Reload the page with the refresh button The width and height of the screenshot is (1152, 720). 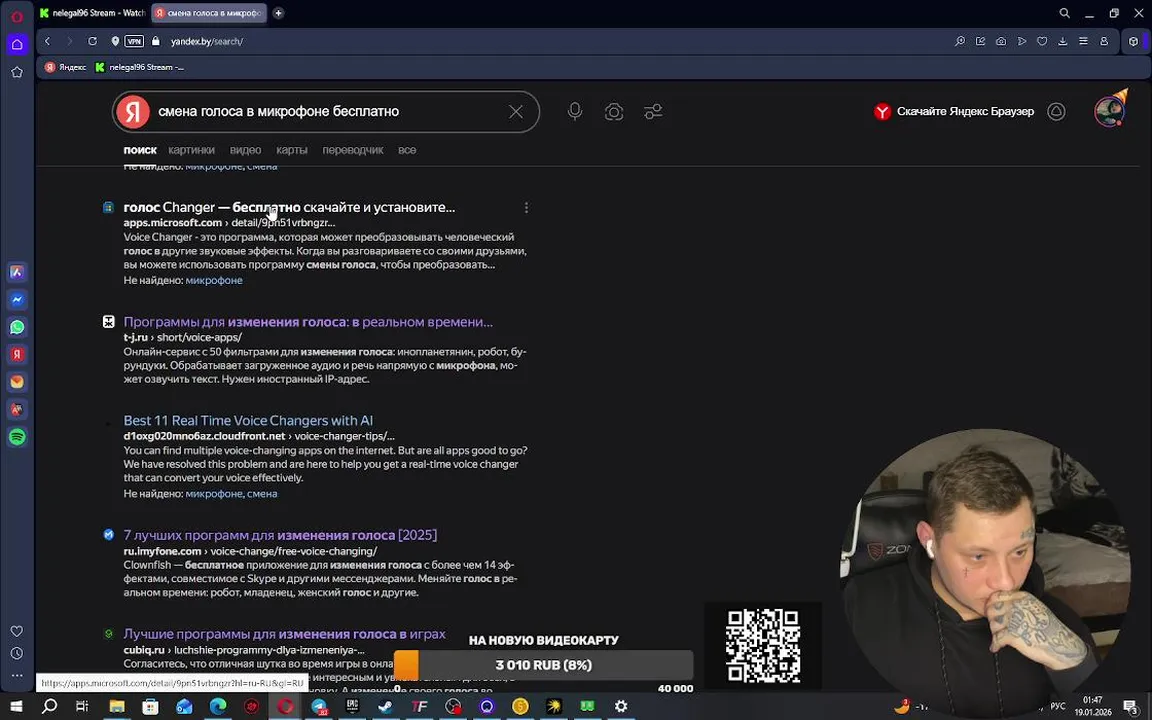click(93, 41)
